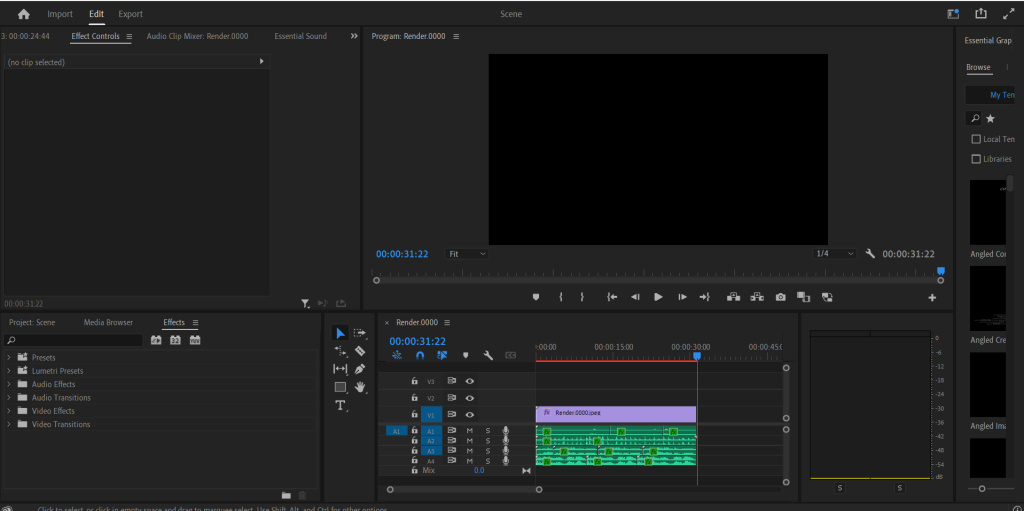This screenshot has width=1024, height=511.
Task: Expand the Video Transitions folder
Action: tap(9, 424)
